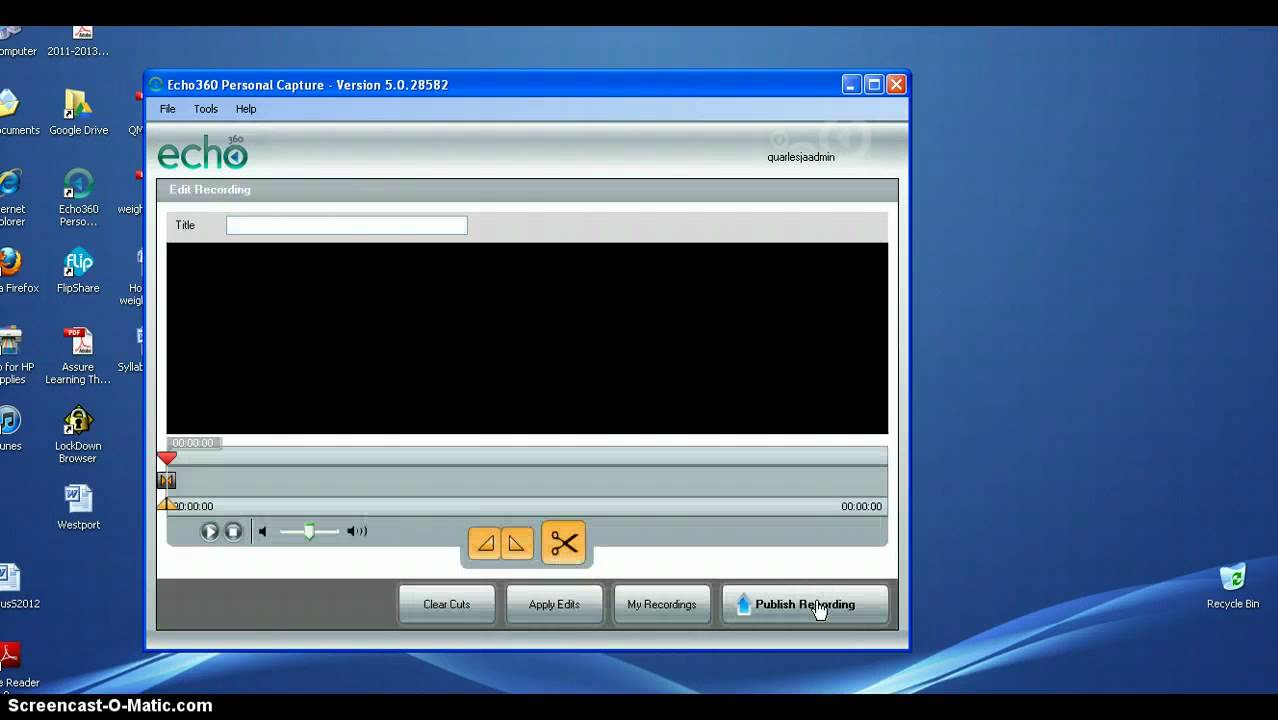Click the play button in playback controls
Image resolution: width=1278 pixels, height=720 pixels.
(x=210, y=532)
